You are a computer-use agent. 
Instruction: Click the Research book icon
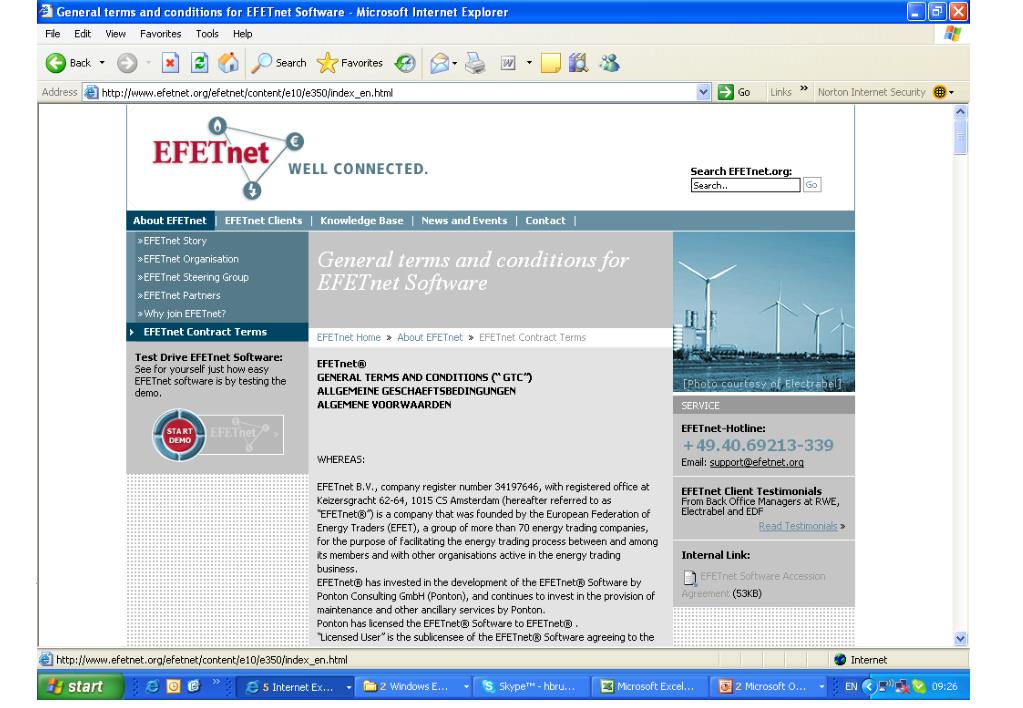click(x=579, y=63)
